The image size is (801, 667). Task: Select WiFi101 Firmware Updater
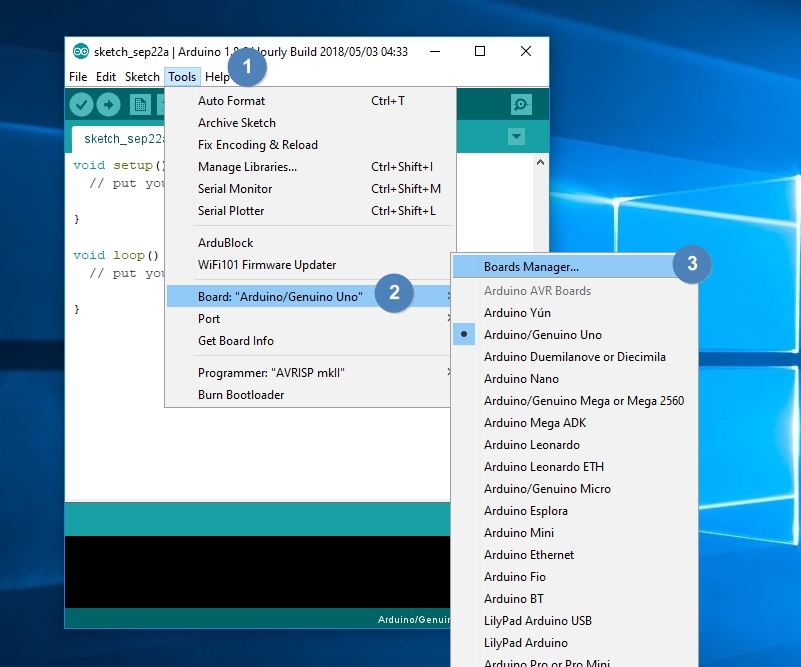pos(309,265)
